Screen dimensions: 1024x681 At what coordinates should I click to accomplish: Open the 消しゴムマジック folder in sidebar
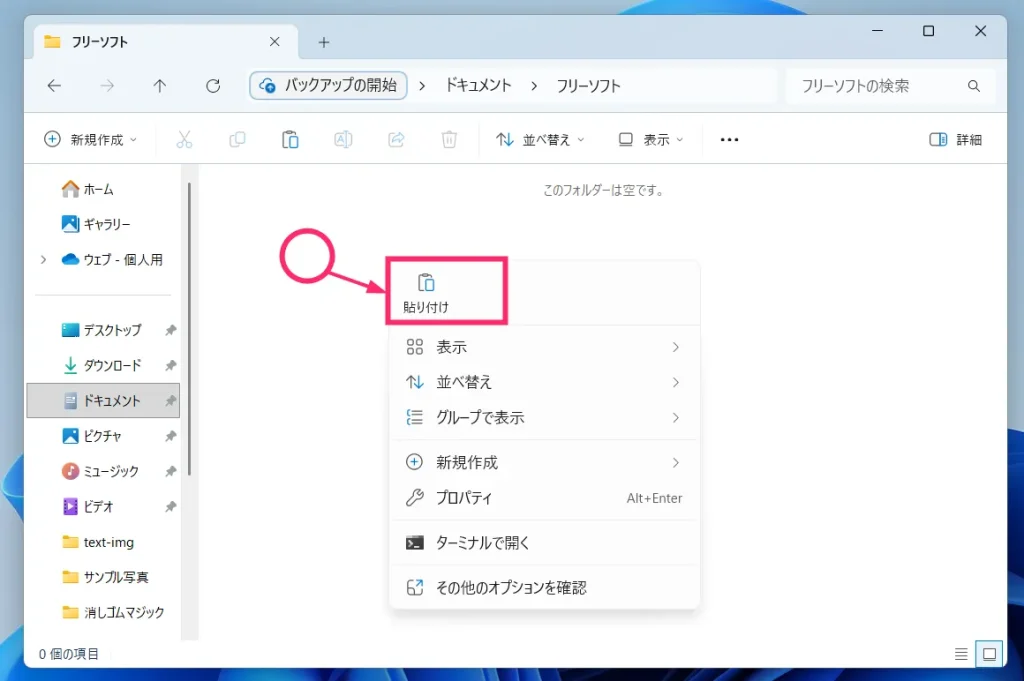(x=112, y=612)
